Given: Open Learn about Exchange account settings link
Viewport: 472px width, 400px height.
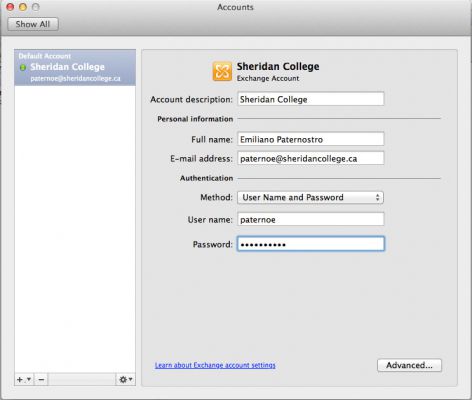Looking at the screenshot, I should tap(215, 365).
